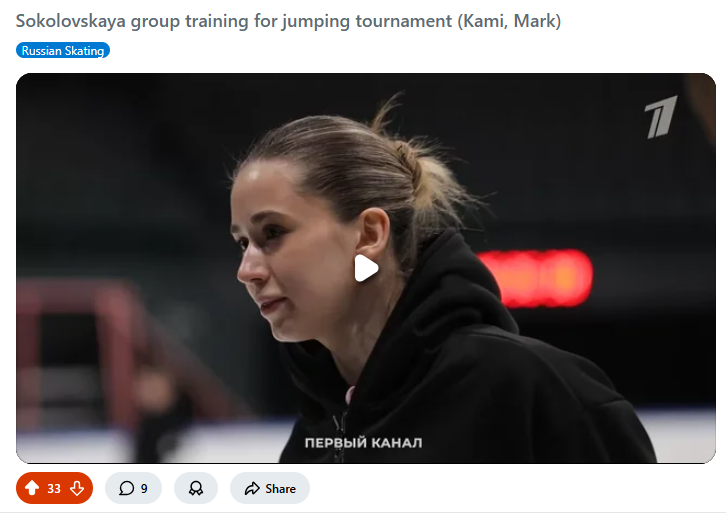Image resolution: width=726 pixels, height=515 pixels.
Task: Give an award to this post
Action: (196, 488)
